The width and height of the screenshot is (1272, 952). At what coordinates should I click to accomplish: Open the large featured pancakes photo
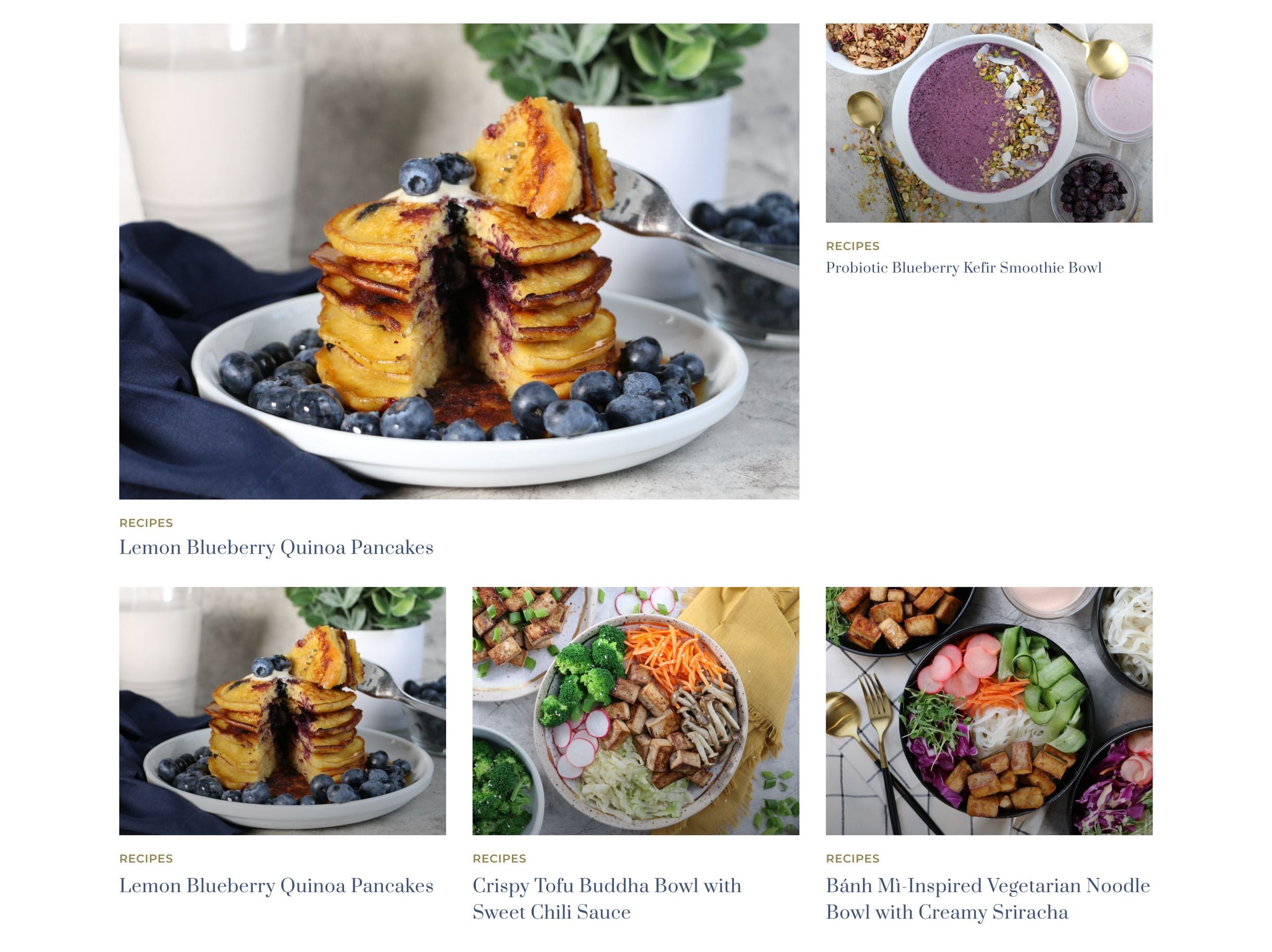459,261
